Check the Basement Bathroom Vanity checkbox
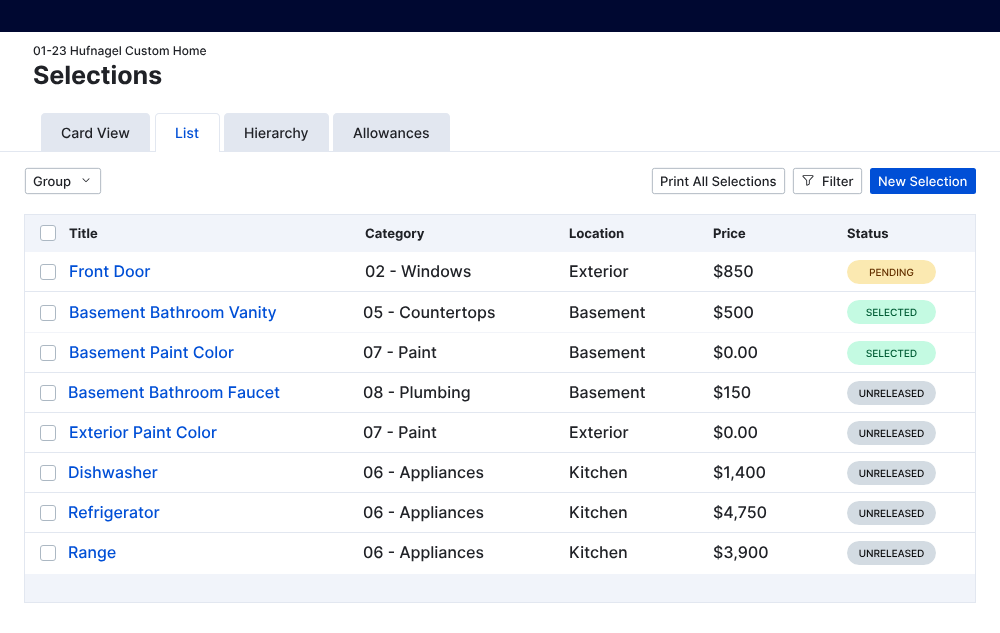 point(48,313)
